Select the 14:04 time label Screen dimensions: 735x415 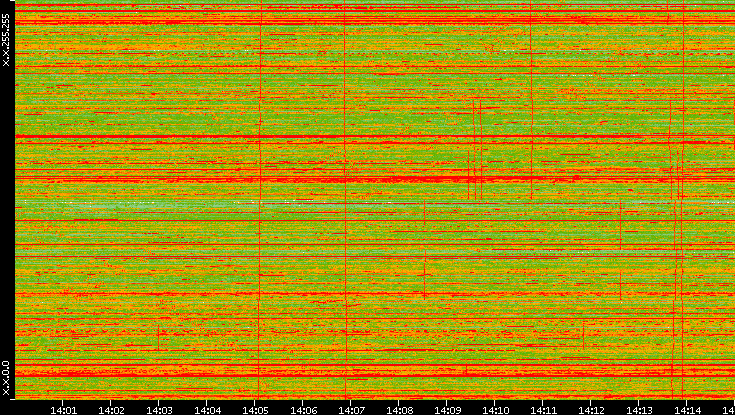coord(207,410)
